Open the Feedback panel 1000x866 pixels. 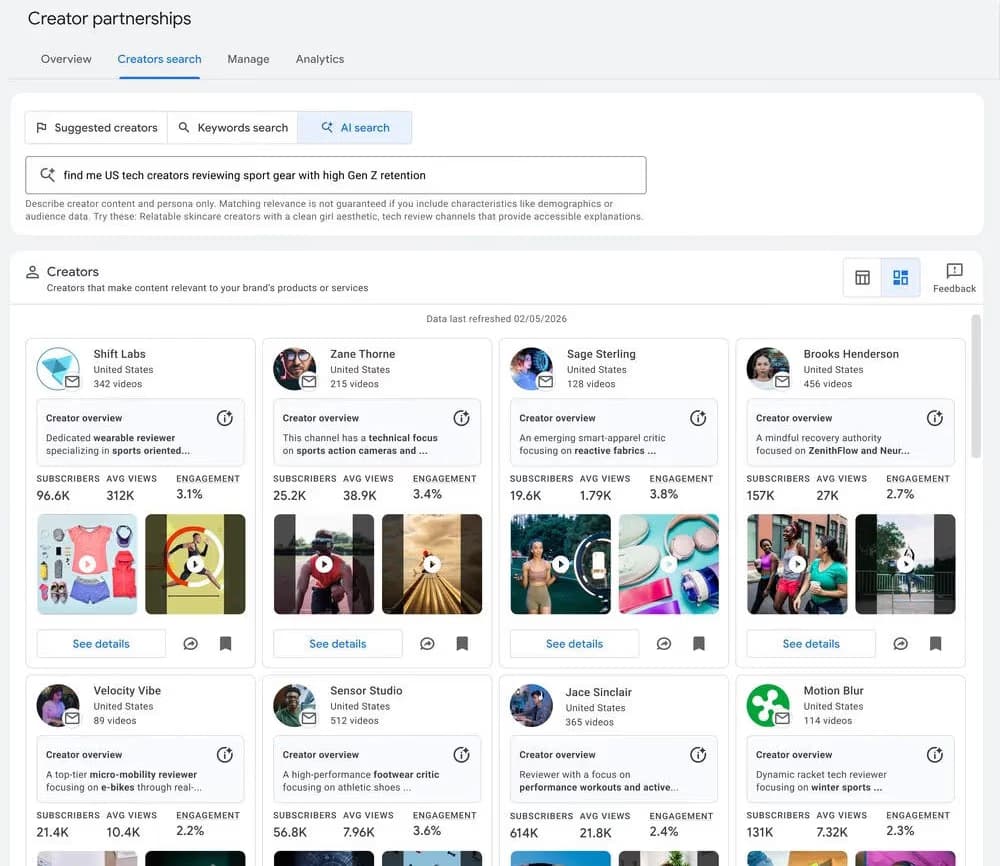[954, 277]
